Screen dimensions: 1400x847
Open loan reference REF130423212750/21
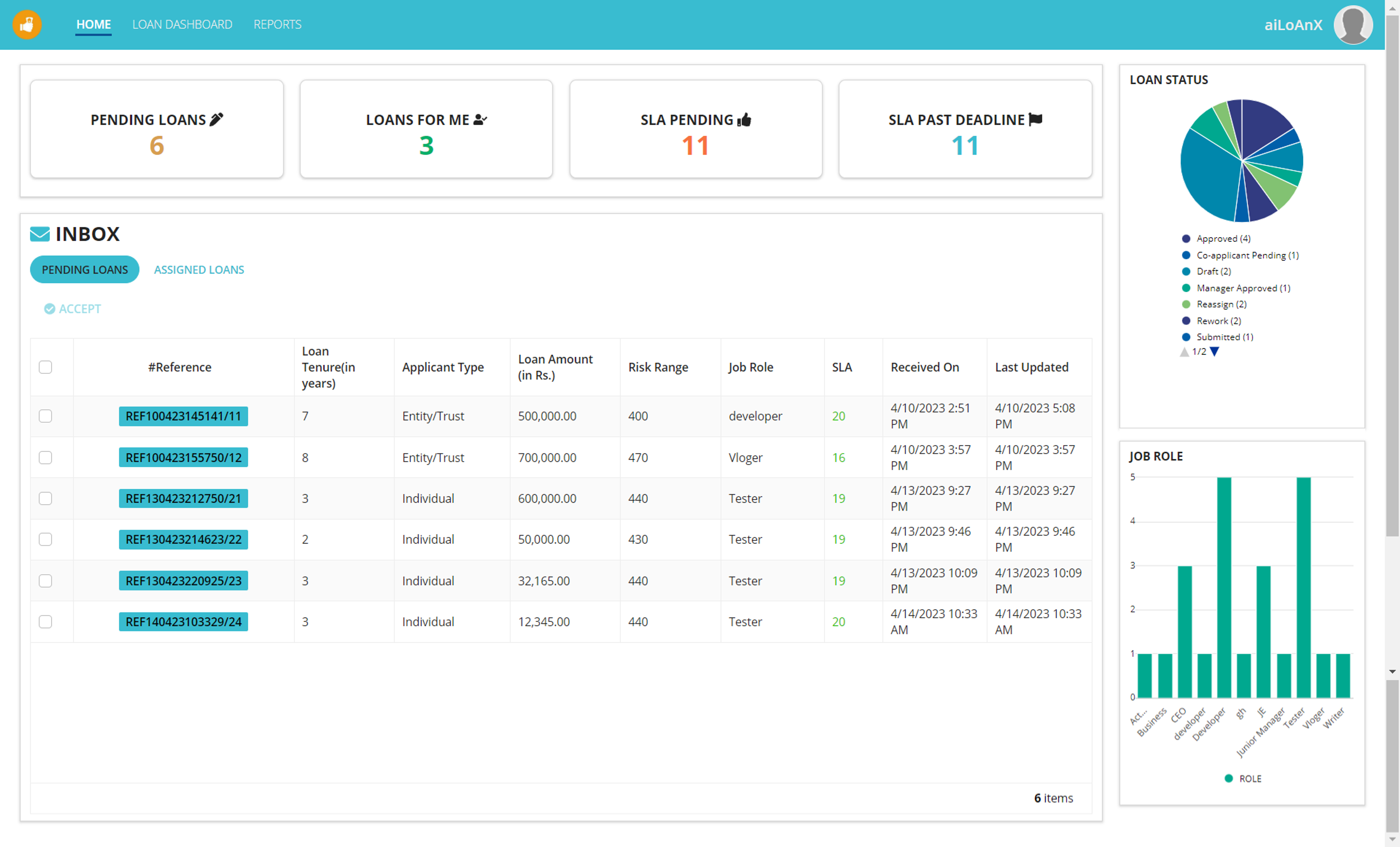pos(183,499)
